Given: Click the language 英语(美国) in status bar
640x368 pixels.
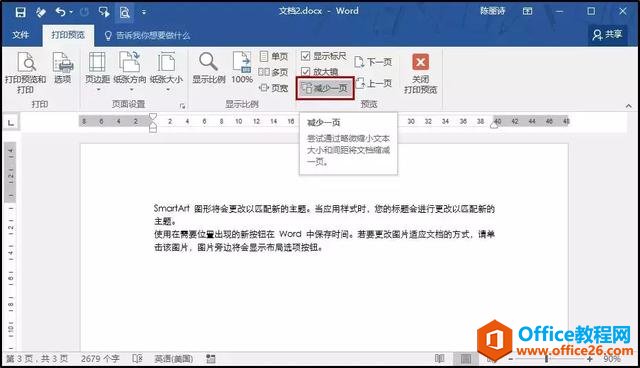Looking at the screenshot, I should [x=174, y=359].
